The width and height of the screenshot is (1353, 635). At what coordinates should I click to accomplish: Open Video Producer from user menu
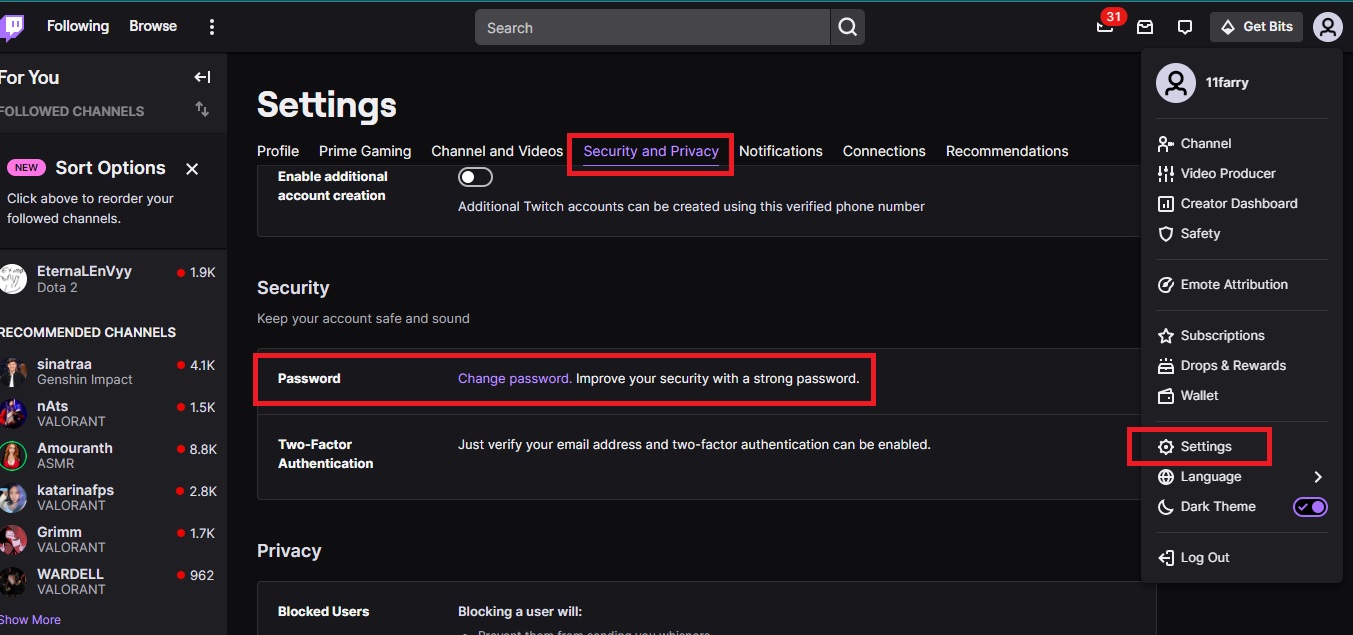[x=1242, y=174]
